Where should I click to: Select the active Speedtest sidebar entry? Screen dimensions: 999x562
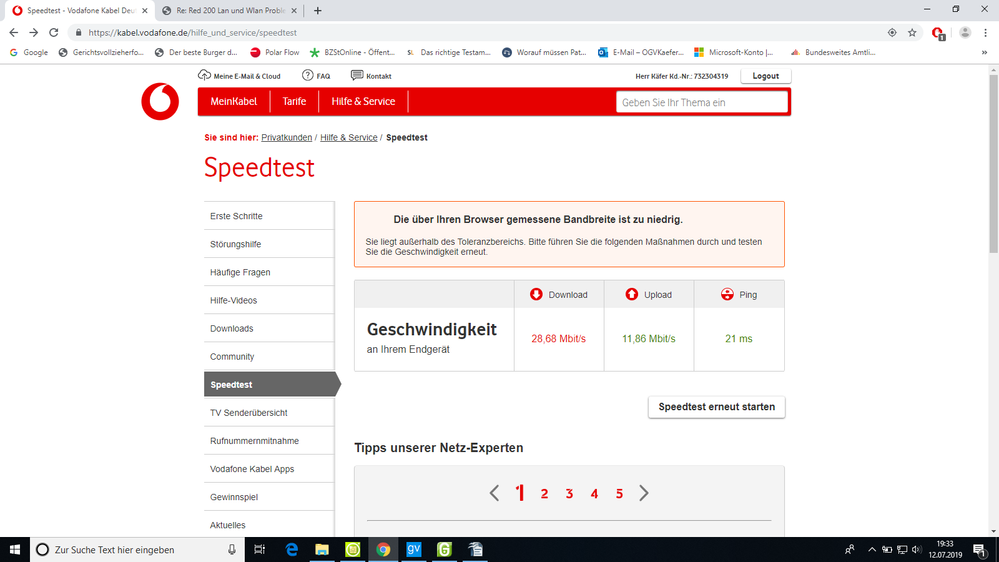[x=272, y=384]
